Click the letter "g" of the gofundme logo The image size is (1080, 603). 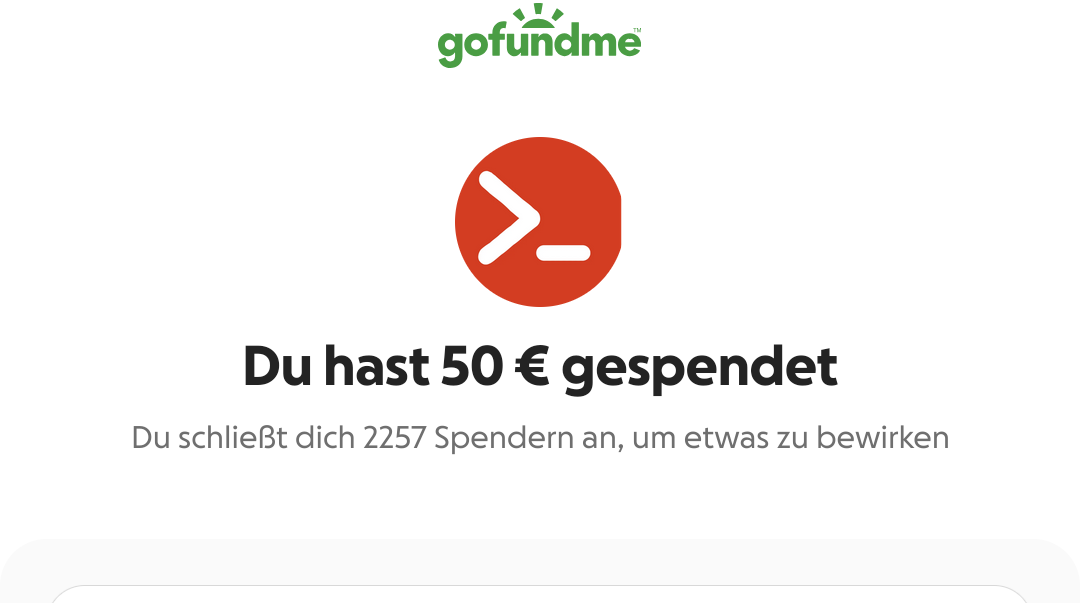[x=450, y=49]
